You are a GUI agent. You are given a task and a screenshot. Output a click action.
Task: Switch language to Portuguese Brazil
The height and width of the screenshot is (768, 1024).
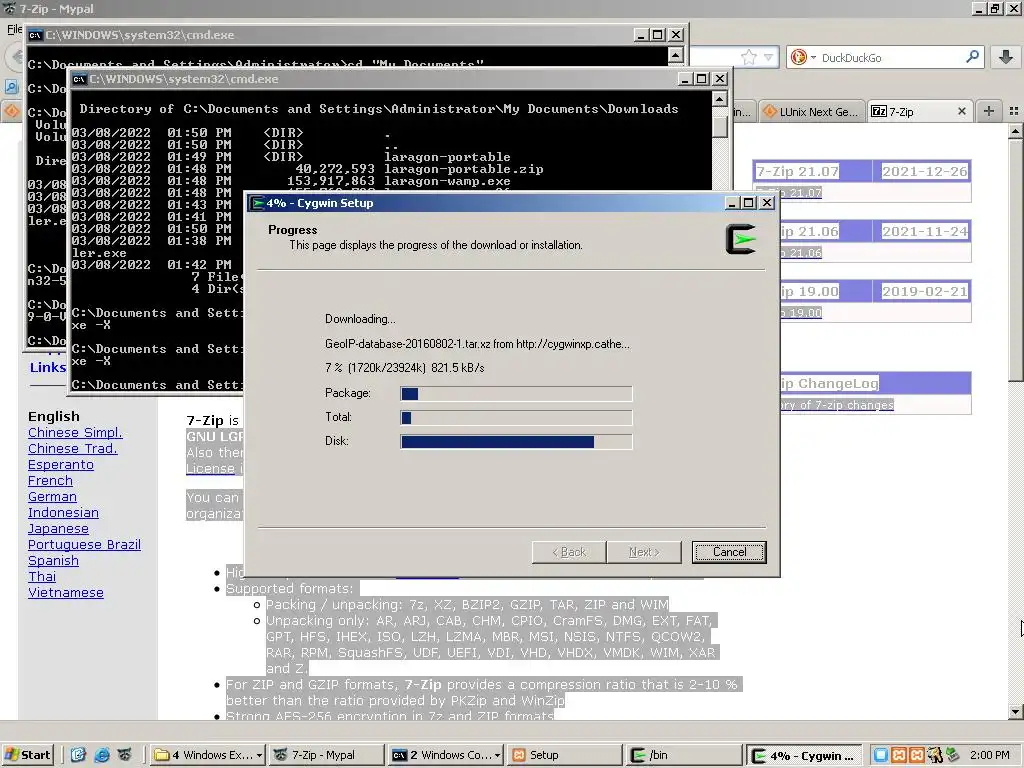pyautogui.click(x=84, y=545)
